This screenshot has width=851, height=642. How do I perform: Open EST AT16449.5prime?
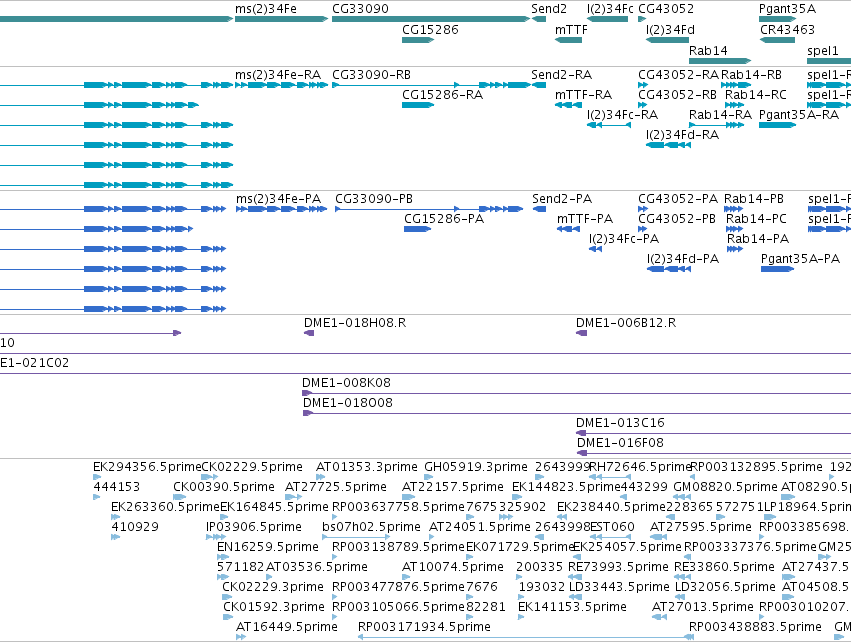287,627
